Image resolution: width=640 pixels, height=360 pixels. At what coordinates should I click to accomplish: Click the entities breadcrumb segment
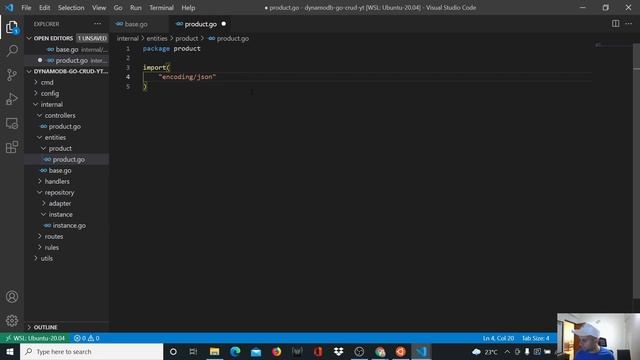(x=157, y=38)
